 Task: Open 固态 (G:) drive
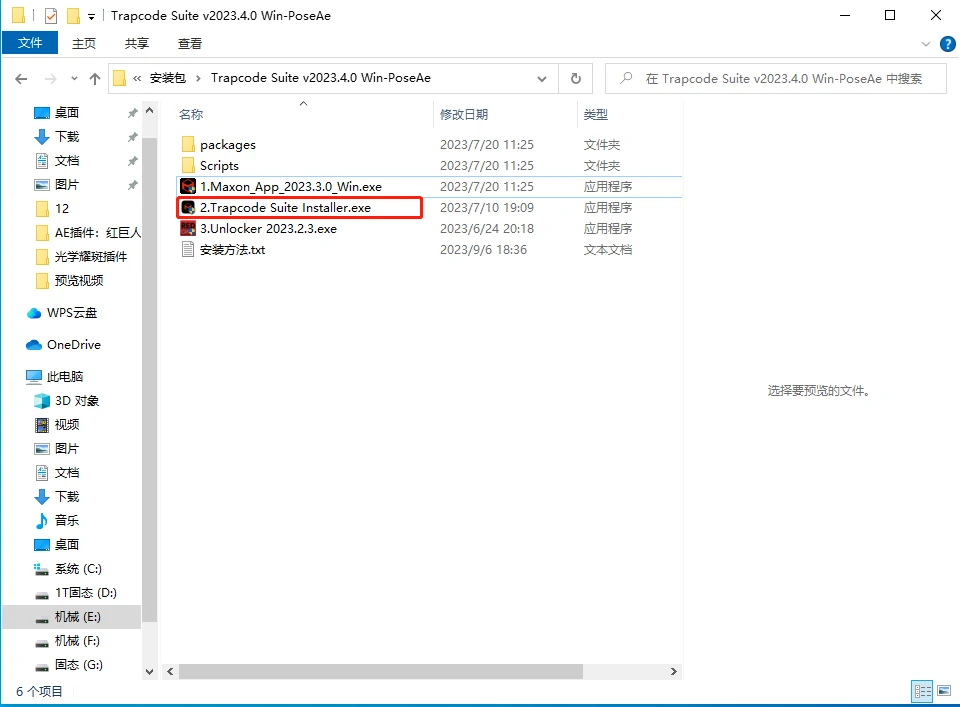pyautogui.click(x=78, y=664)
